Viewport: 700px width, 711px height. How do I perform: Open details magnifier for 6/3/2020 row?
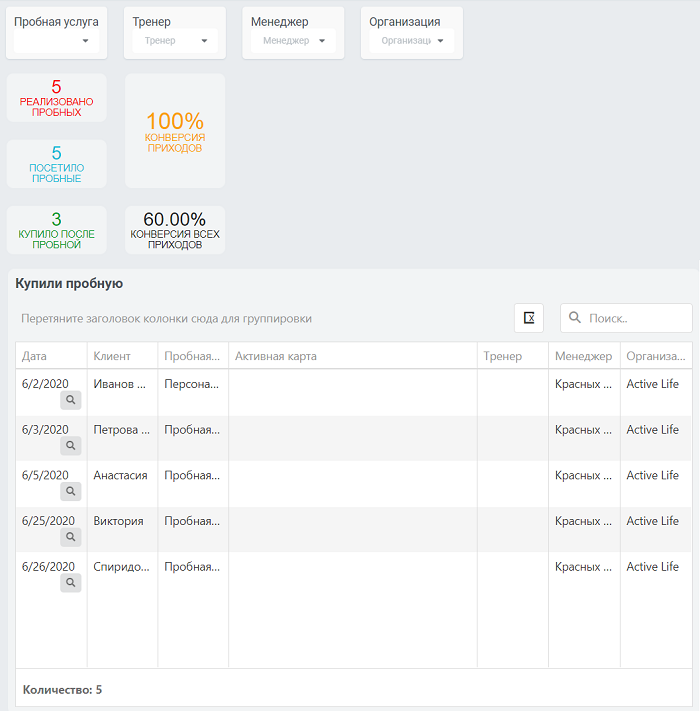[71, 445]
